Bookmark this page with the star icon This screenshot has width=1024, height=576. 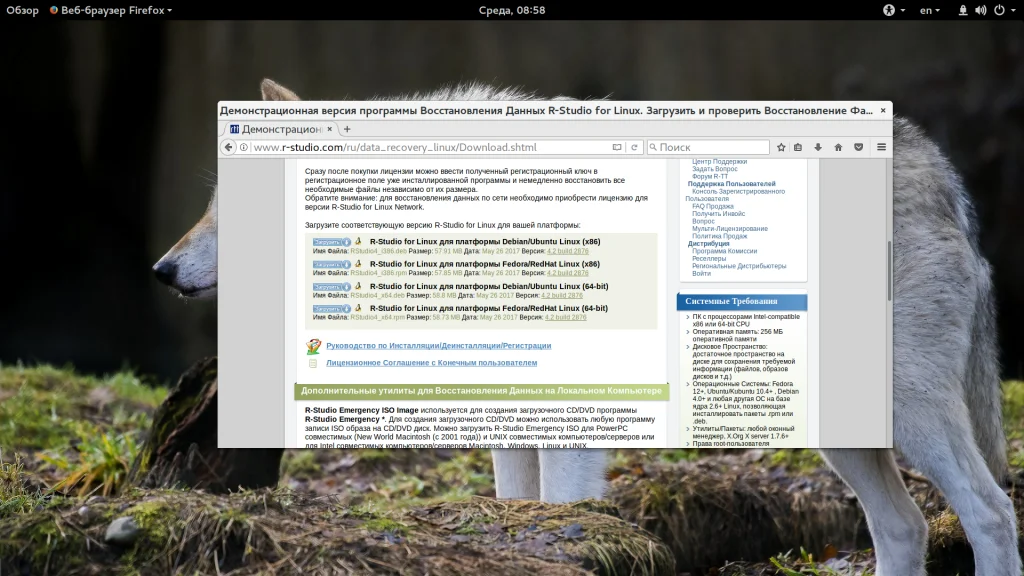pos(781,147)
